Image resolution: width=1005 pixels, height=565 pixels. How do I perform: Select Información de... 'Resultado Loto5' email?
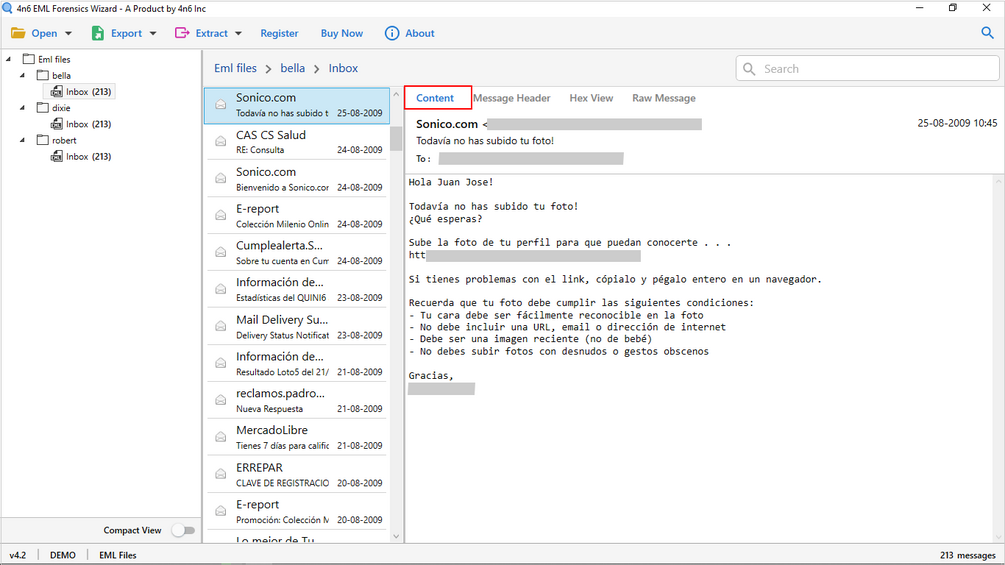pyautogui.click(x=297, y=363)
